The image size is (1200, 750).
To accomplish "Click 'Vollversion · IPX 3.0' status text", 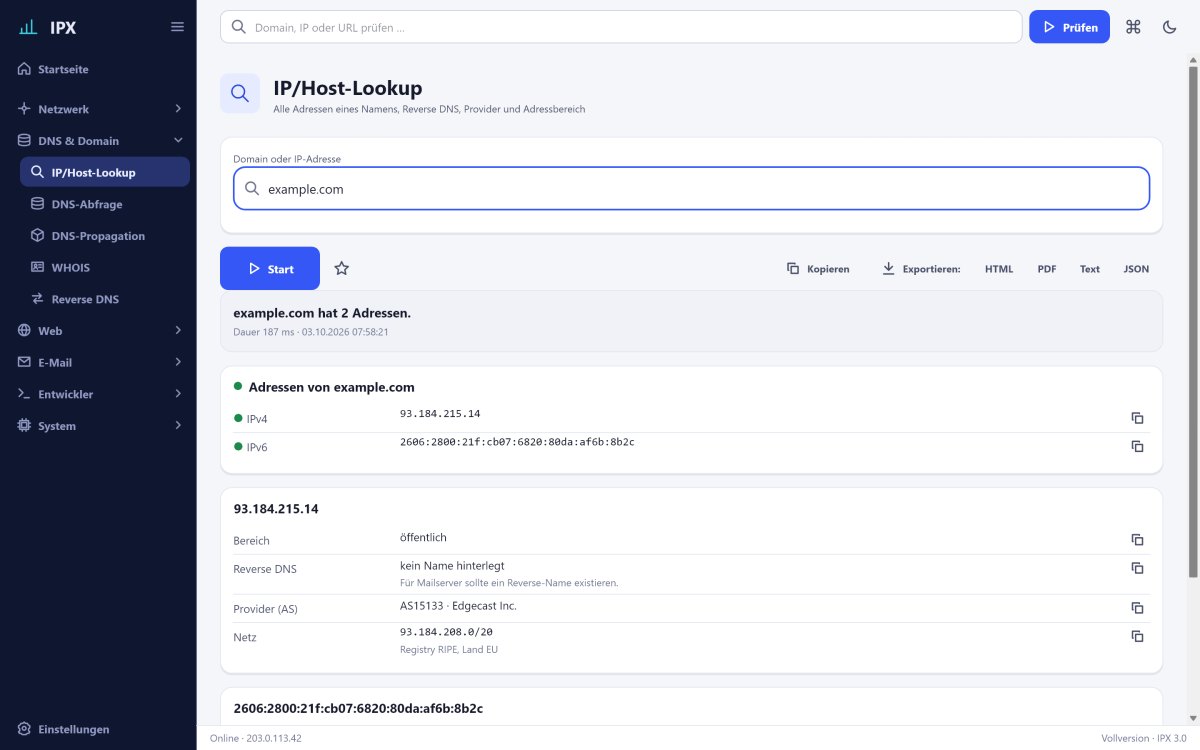I will click(x=1144, y=738).
